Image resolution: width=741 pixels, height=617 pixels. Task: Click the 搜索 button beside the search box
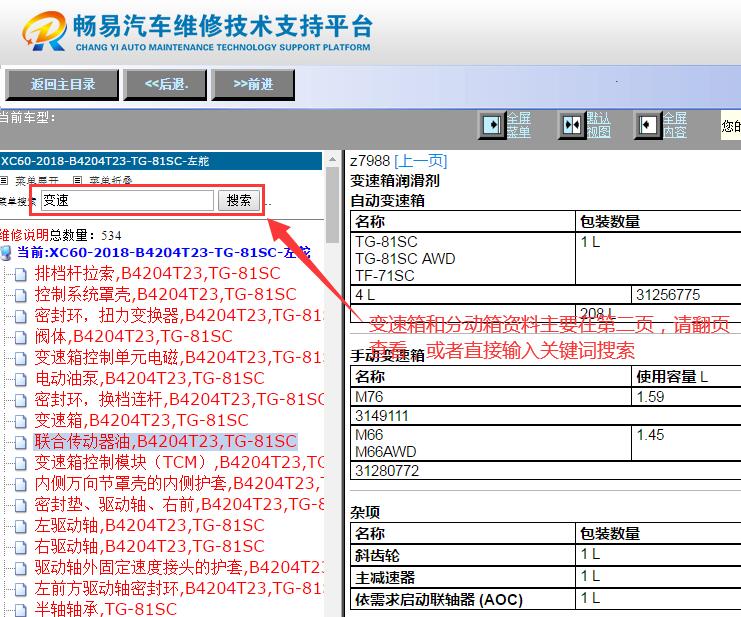pyautogui.click(x=239, y=200)
